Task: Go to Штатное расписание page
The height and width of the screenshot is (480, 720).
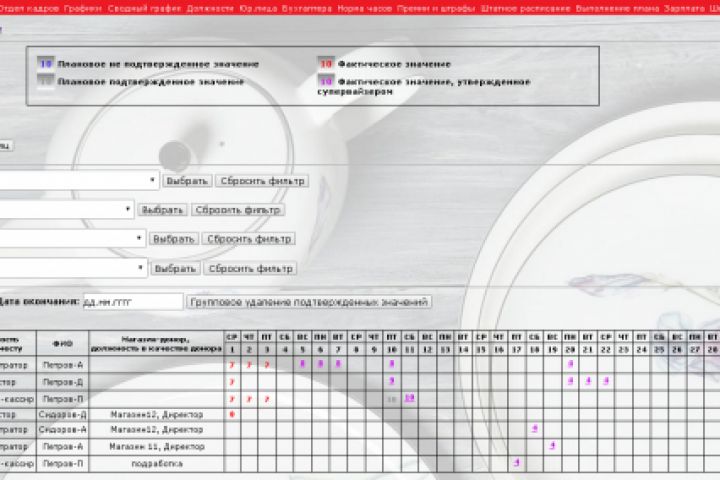Action: tap(525, 8)
